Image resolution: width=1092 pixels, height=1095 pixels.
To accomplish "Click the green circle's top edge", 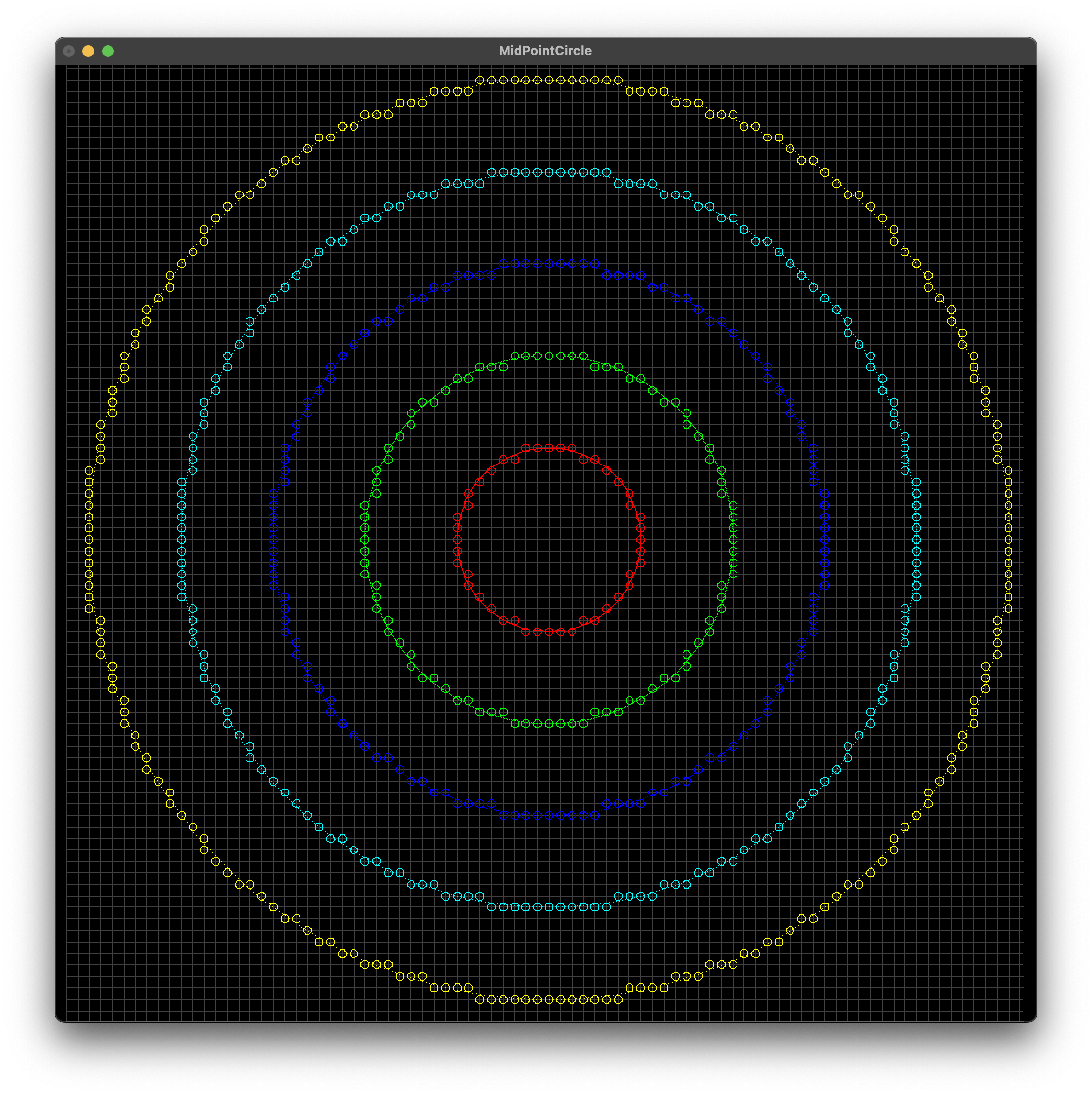I will 548,356.
